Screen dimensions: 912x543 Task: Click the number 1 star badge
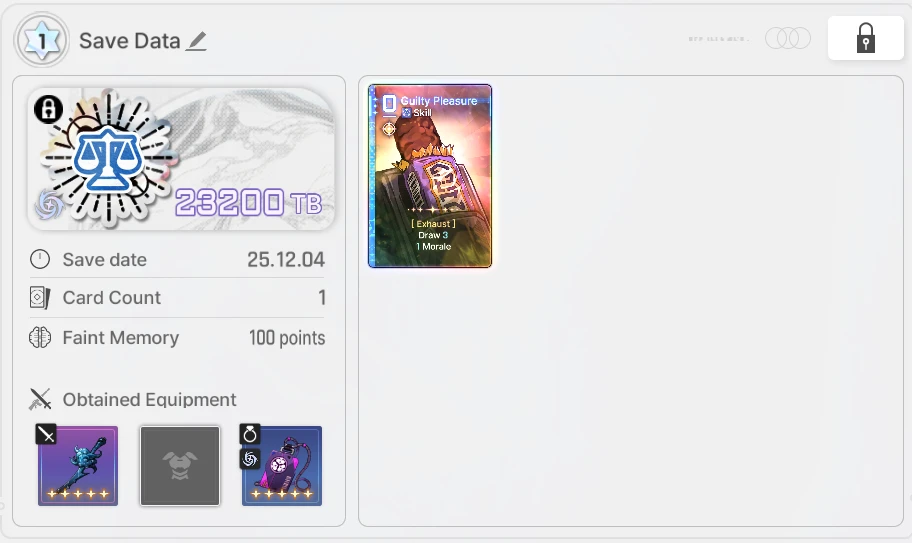click(x=42, y=40)
